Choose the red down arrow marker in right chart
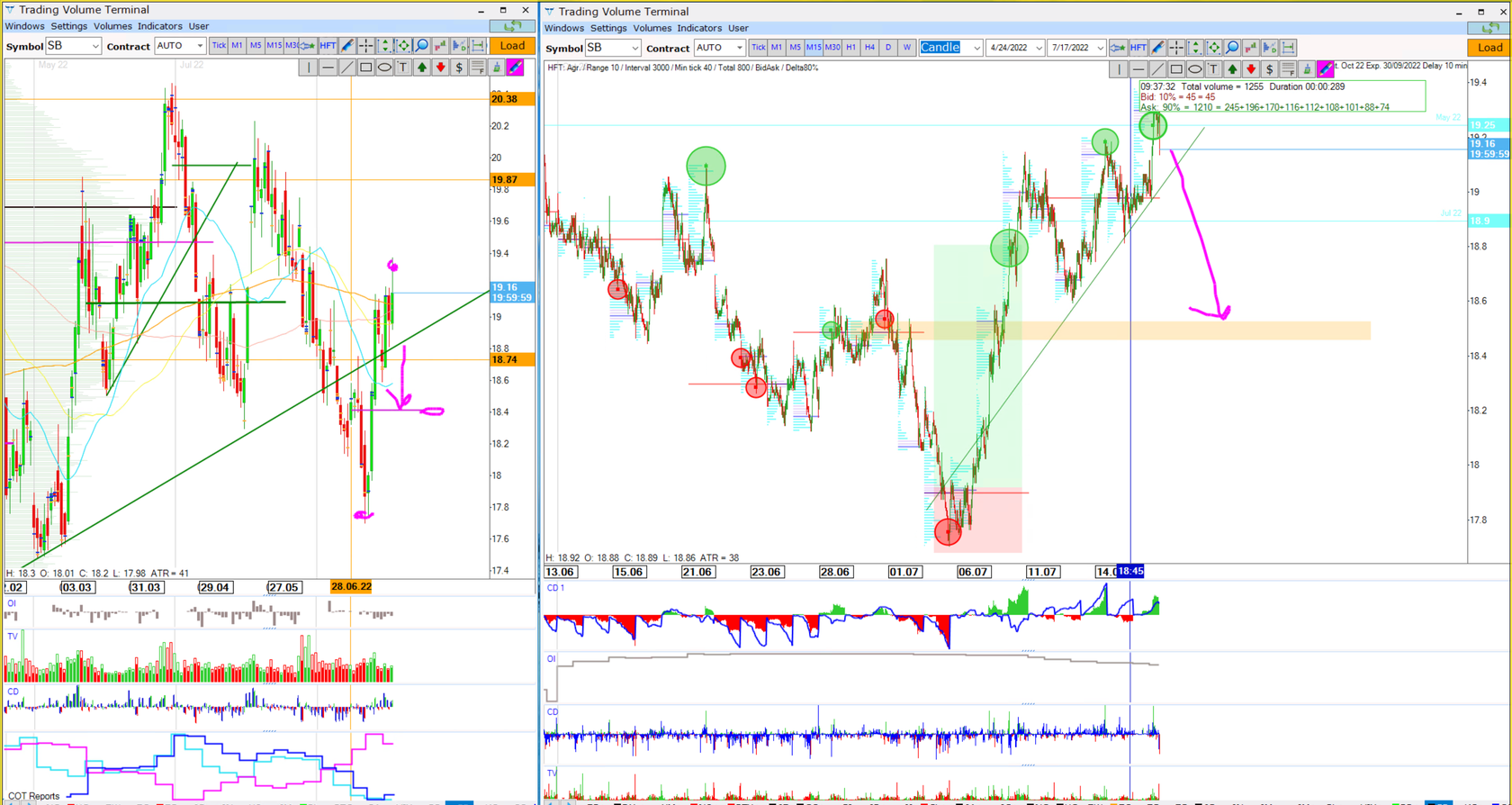 pos(1251,69)
